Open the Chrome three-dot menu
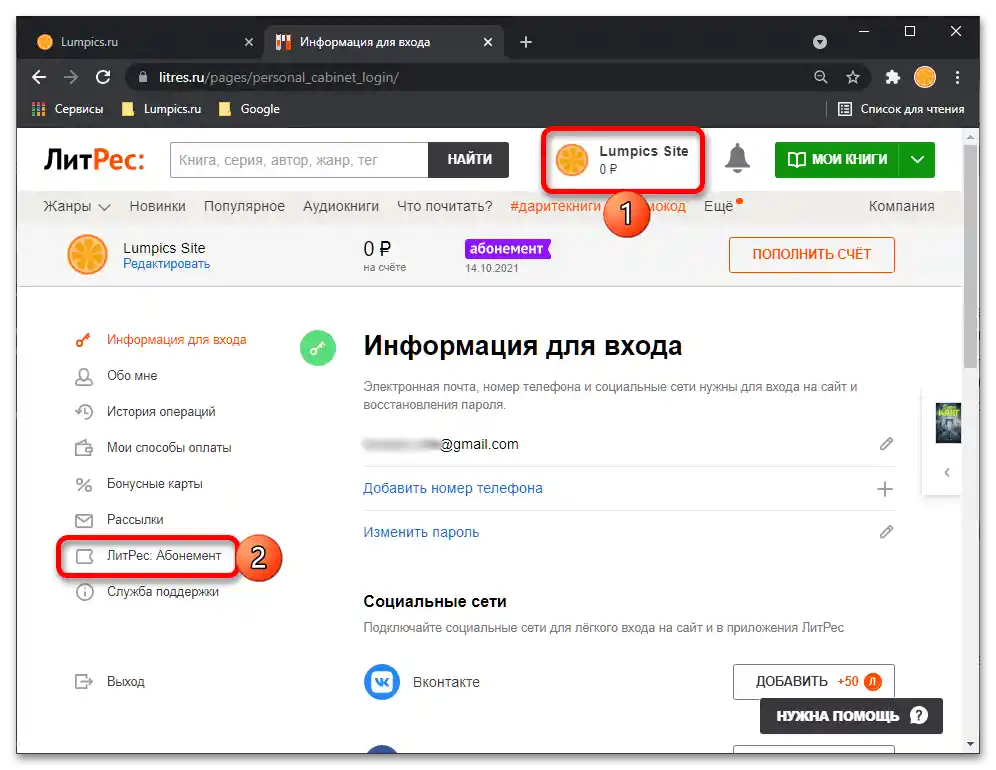Viewport: 996px width, 770px height. pos(957,78)
